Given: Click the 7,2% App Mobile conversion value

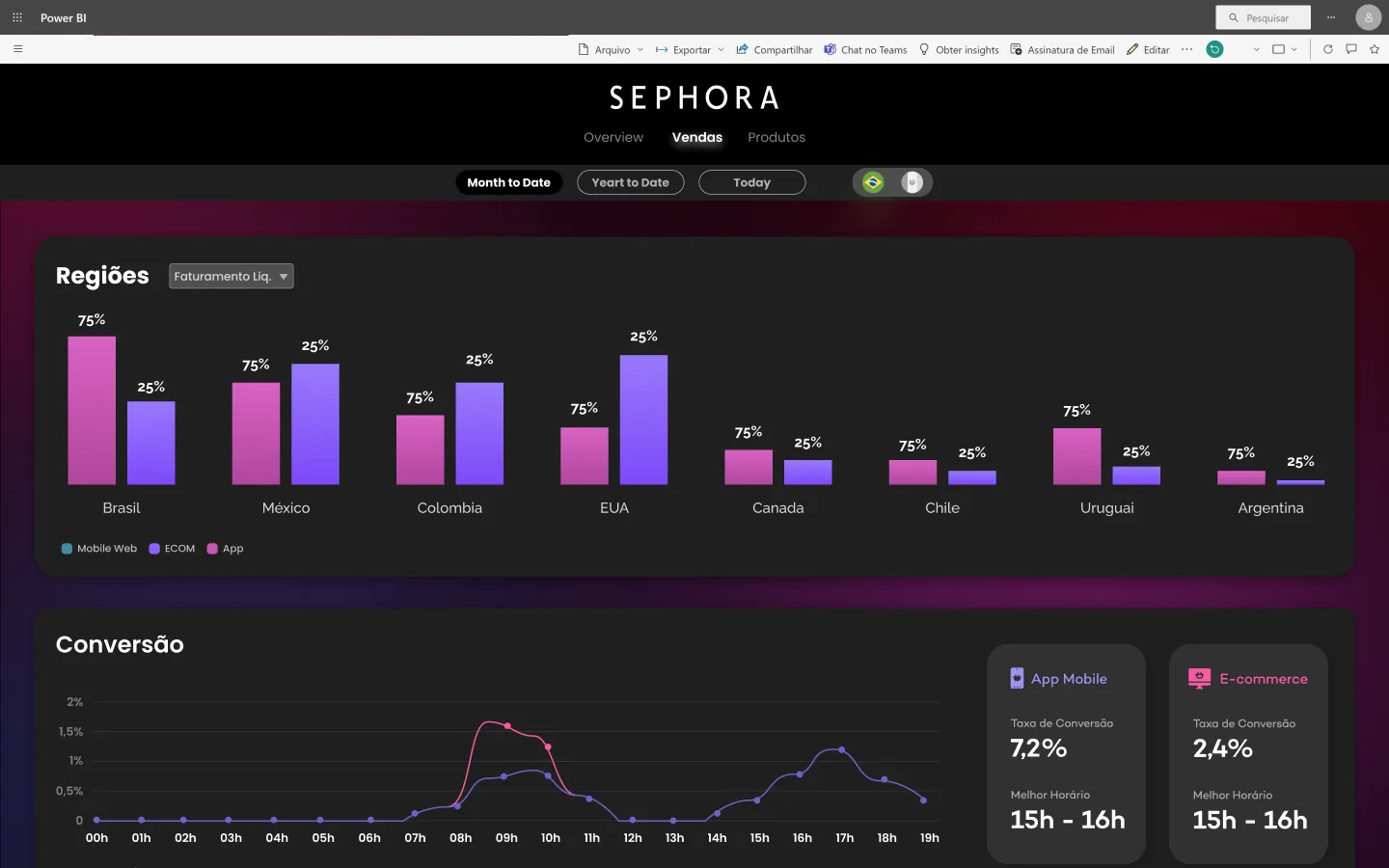Looking at the screenshot, I should point(1039,748).
